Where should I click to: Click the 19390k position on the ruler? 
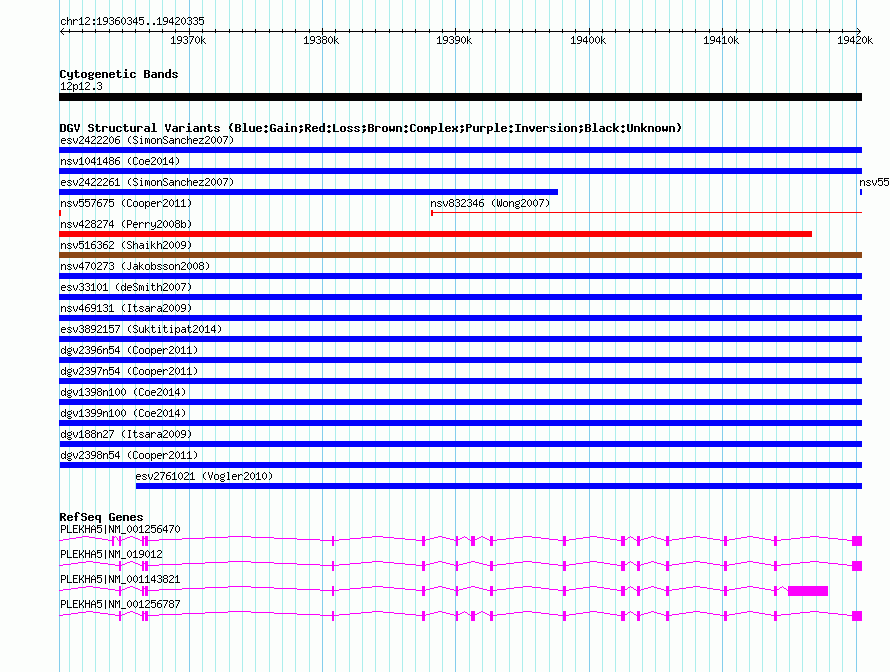pos(454,41)
